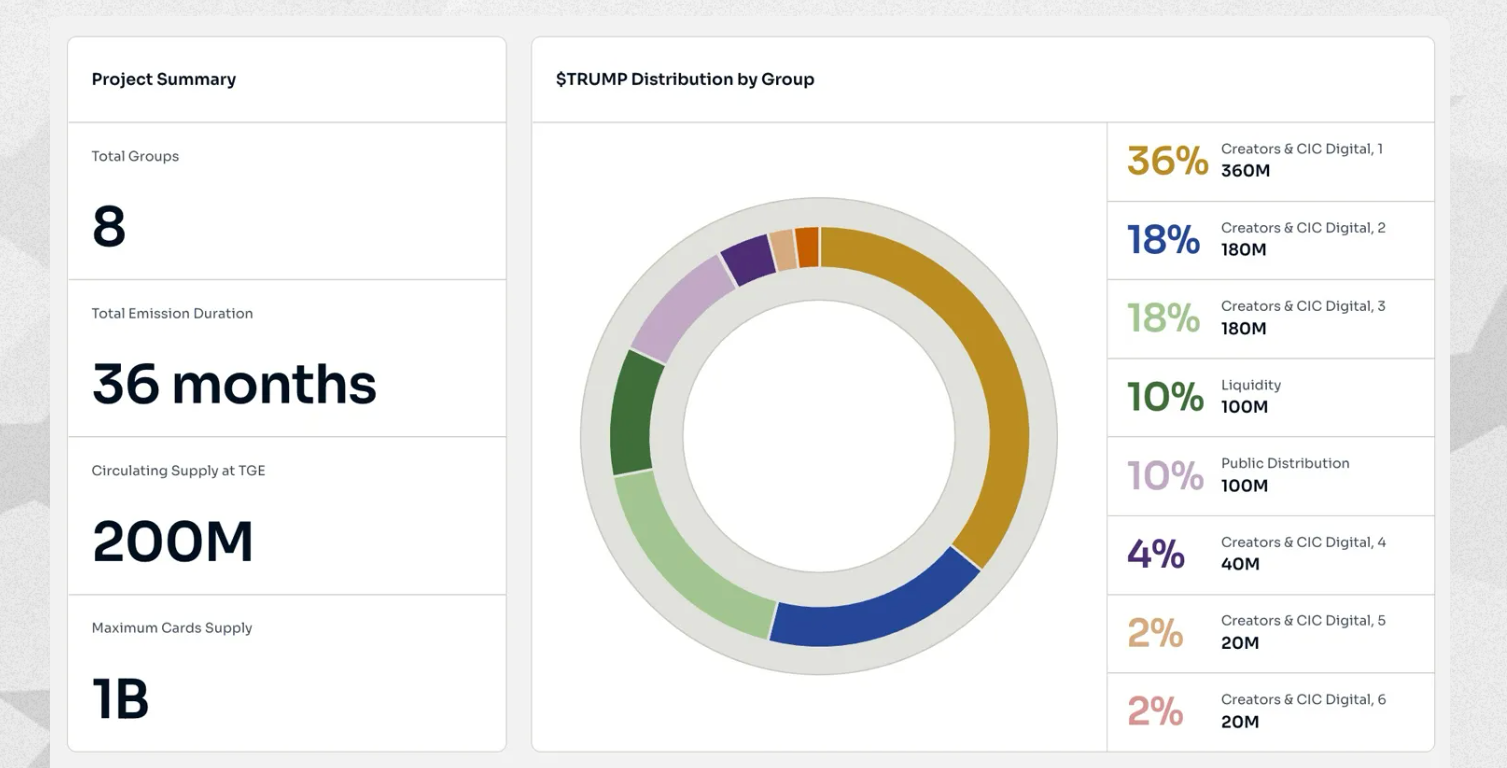Select the Liquidity 100M legend entry

1270,396
